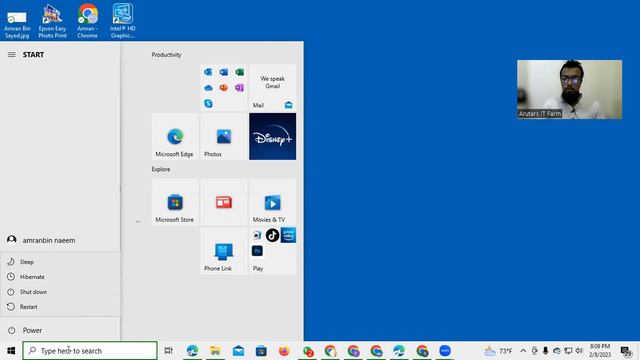Open the amranbin naeem user account
The image size is (640, 360).
60,240
